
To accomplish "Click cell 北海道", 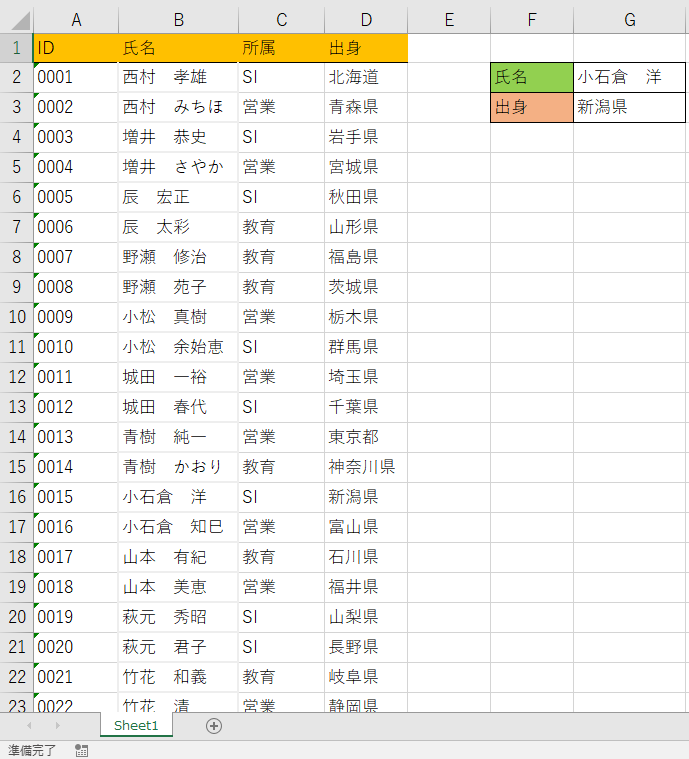I will [366, 77].
